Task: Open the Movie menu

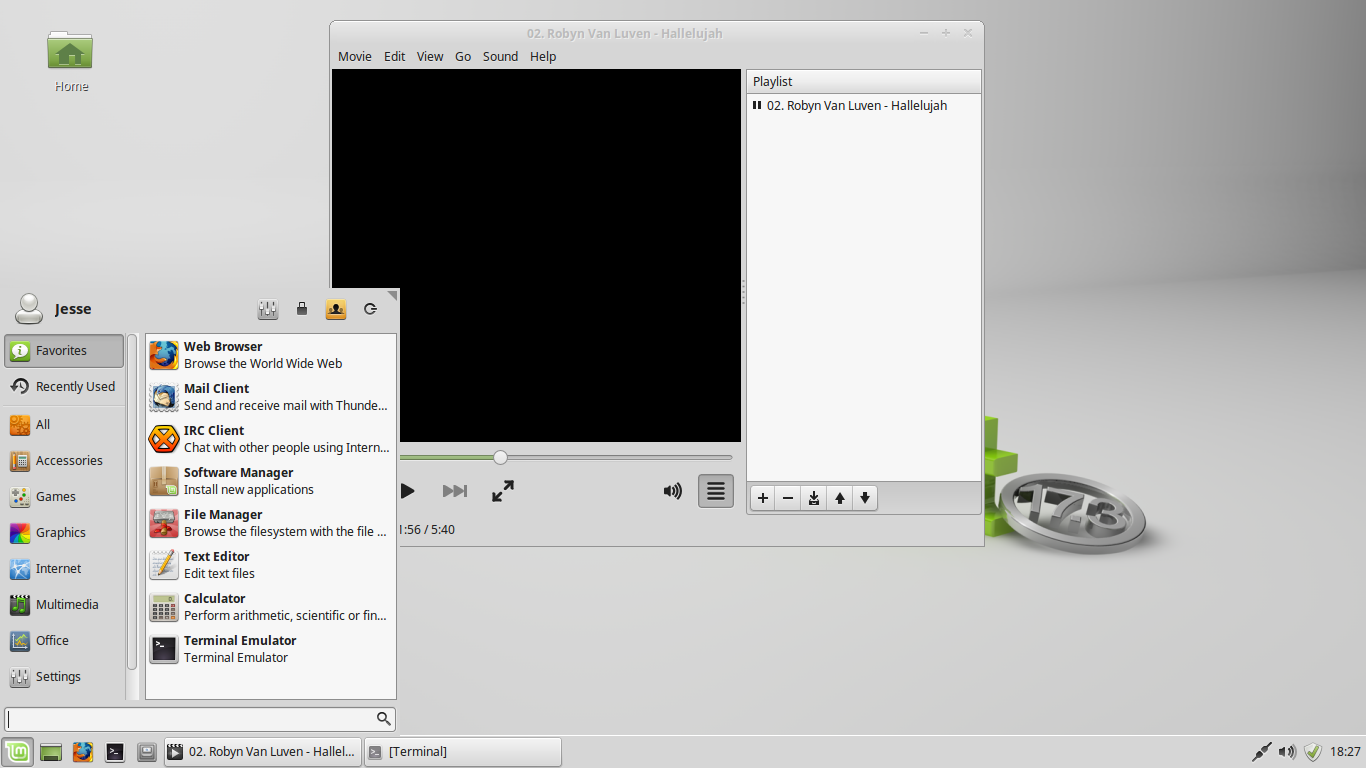Action: [355, 56]
